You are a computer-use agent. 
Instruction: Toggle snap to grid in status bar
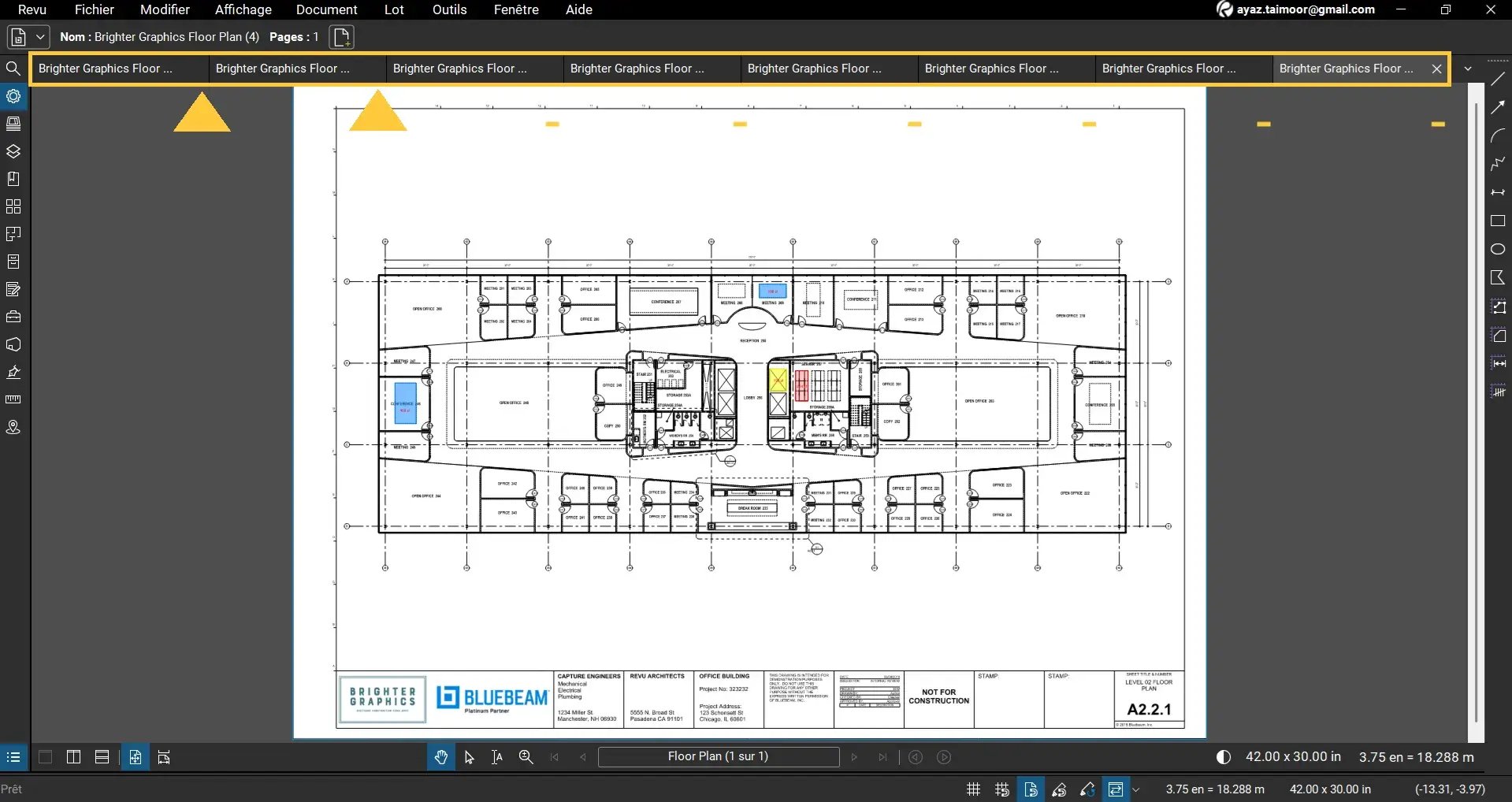tap(1002, 789)
